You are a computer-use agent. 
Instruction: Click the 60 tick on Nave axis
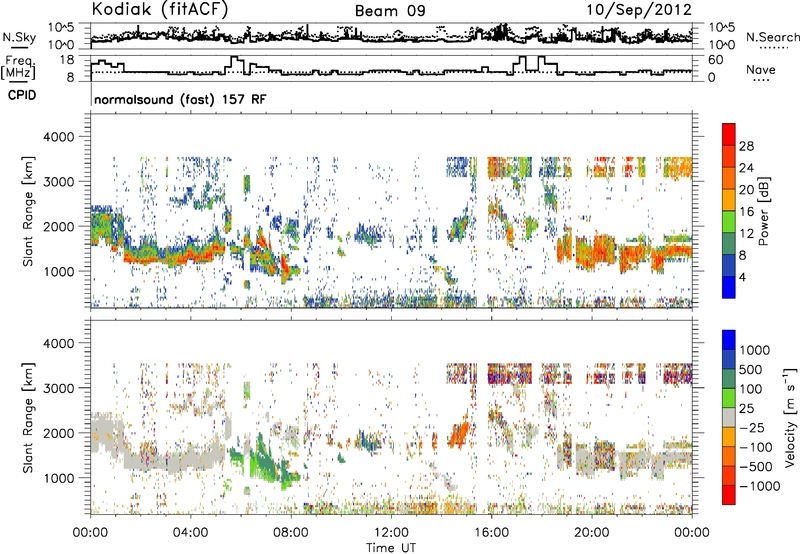point(716,60)
